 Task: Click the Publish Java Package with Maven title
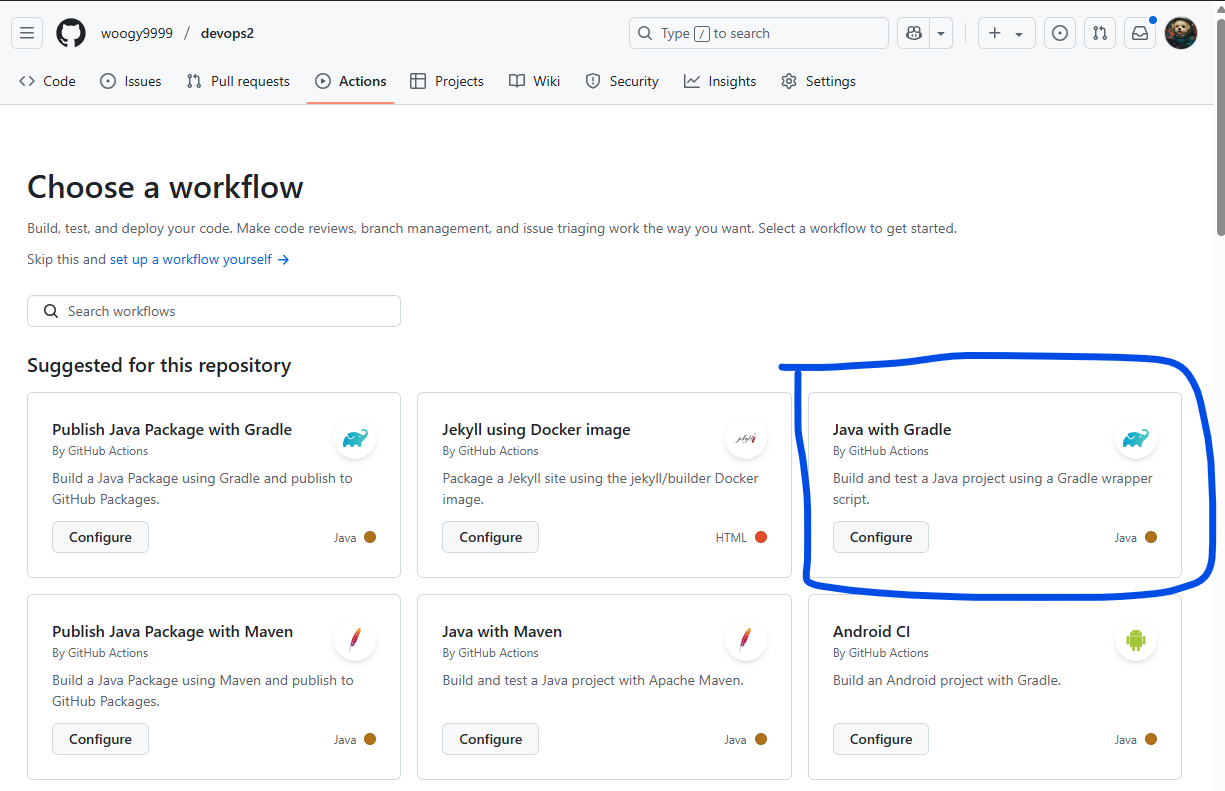(x=173, y=631)
